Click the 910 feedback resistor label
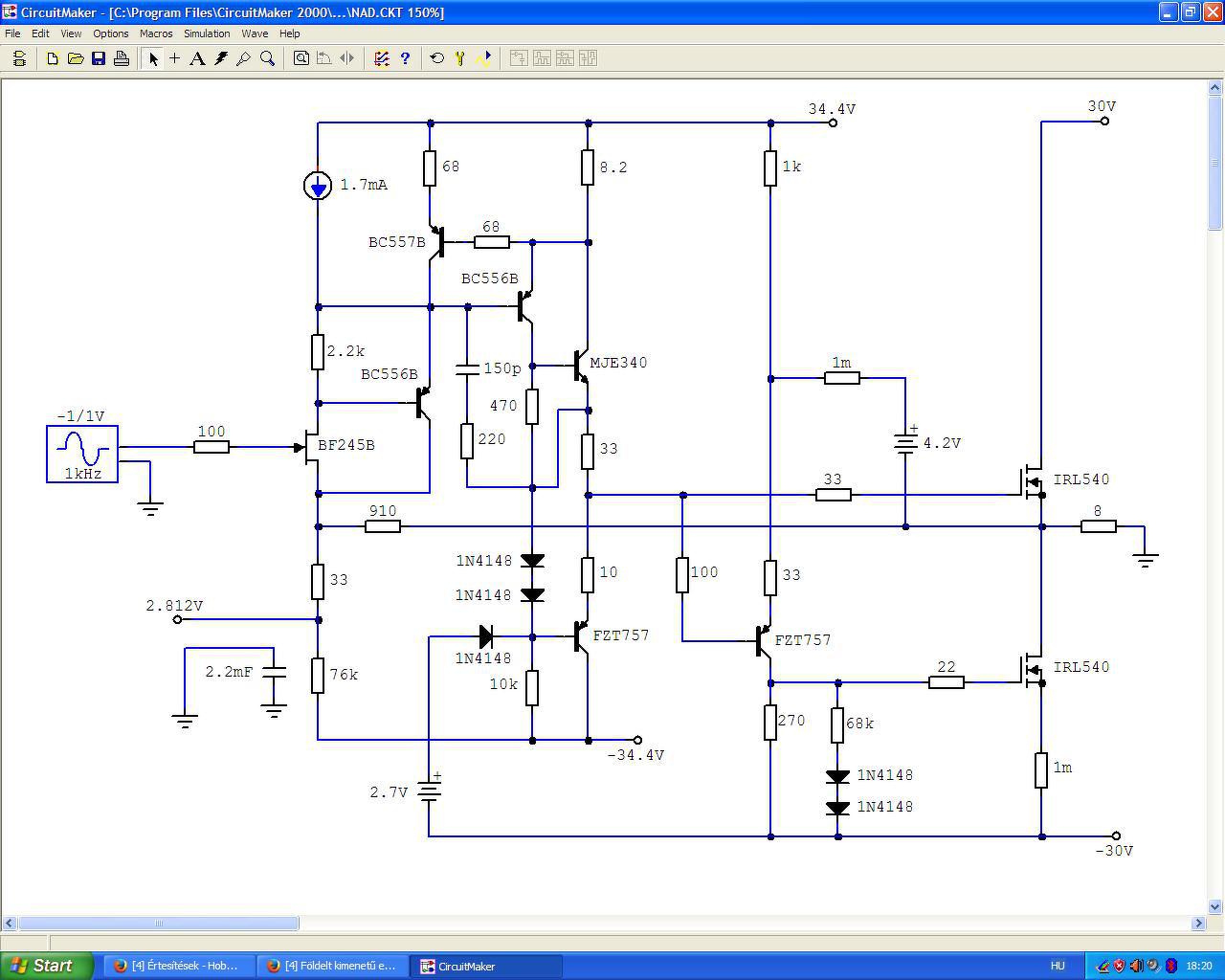The image size is (1225, 980). [x=383, y=511]
